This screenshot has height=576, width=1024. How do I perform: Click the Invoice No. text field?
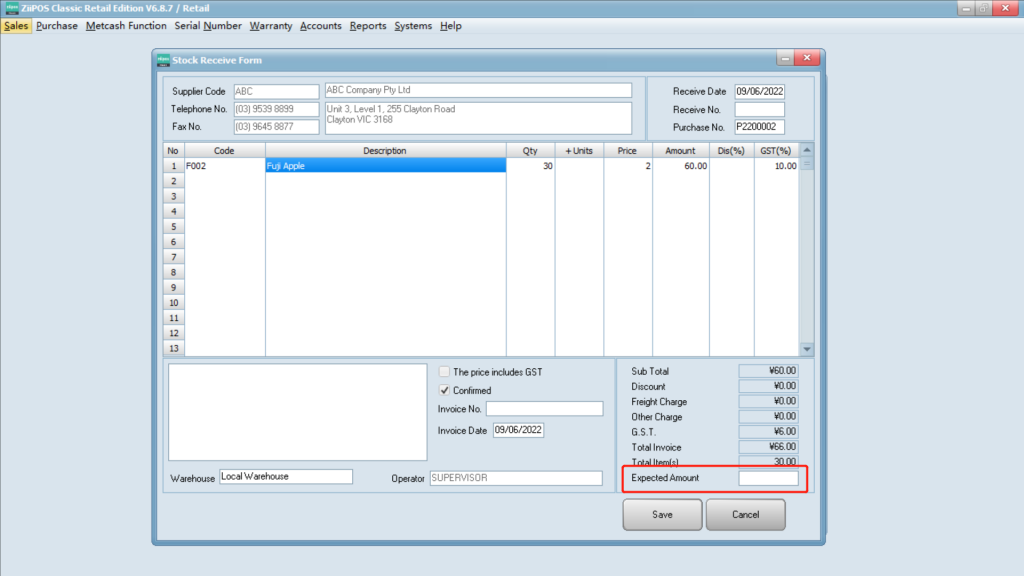point(545,409)
